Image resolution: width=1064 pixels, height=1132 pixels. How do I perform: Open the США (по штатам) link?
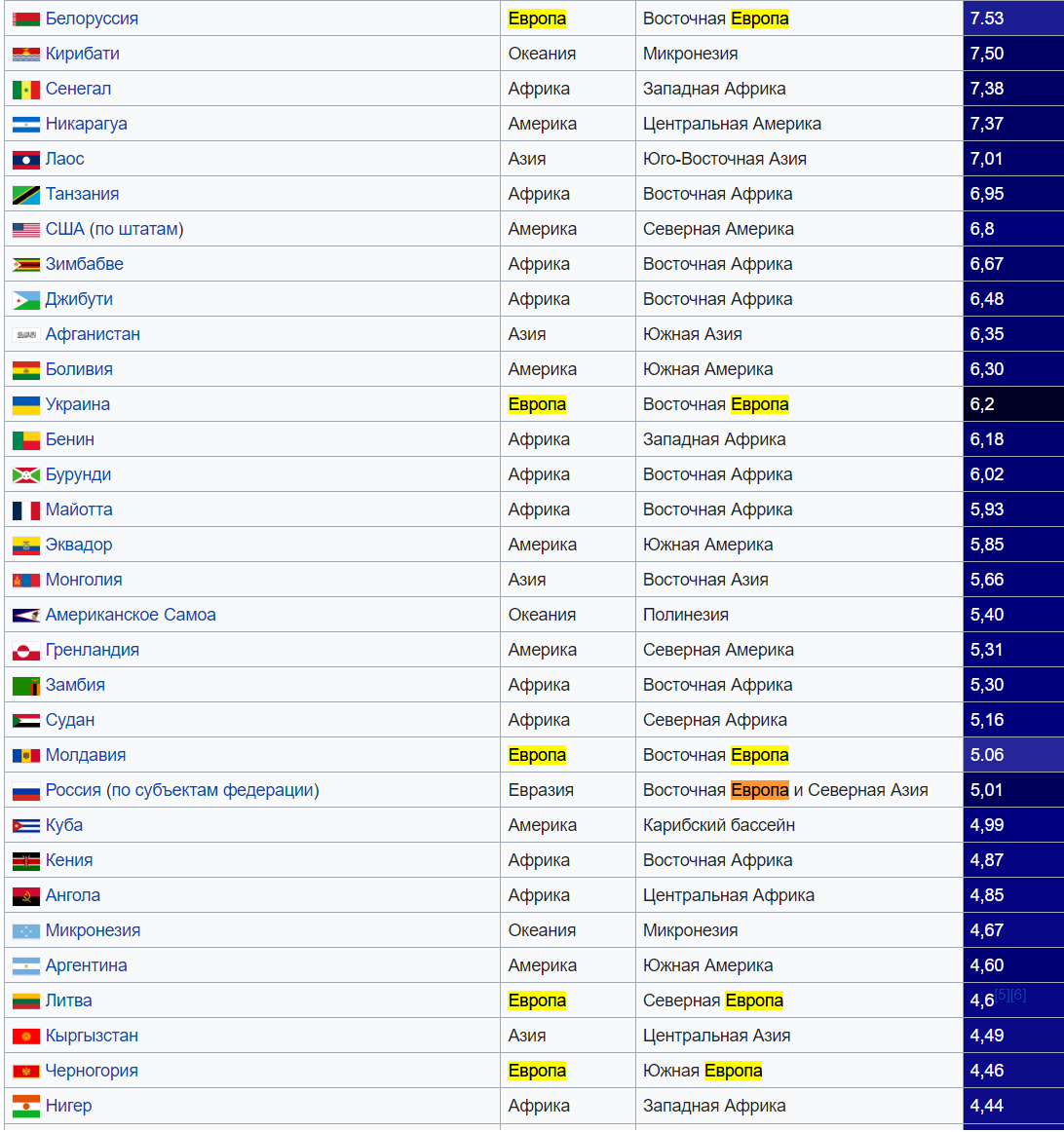click(x=114, y=229)
